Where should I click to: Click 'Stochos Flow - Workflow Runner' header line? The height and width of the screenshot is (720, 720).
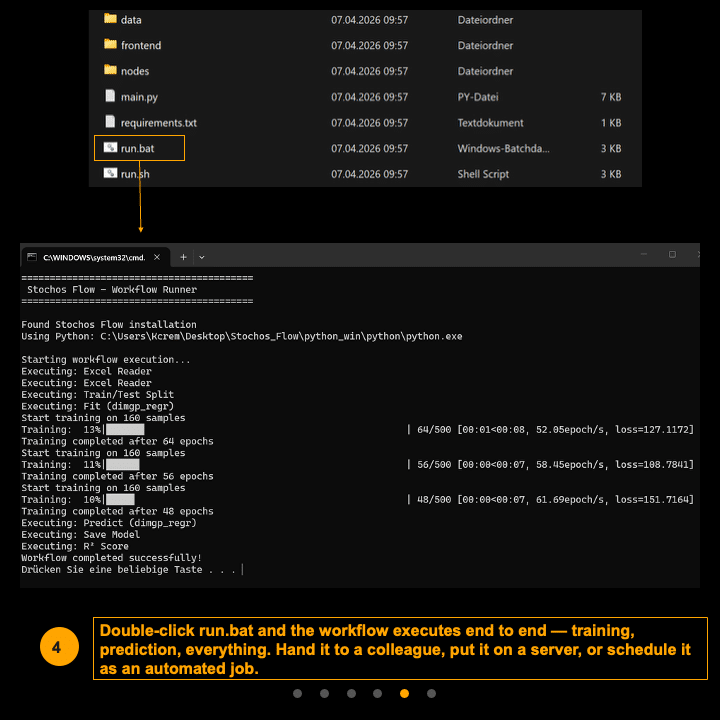coord(112,289)
